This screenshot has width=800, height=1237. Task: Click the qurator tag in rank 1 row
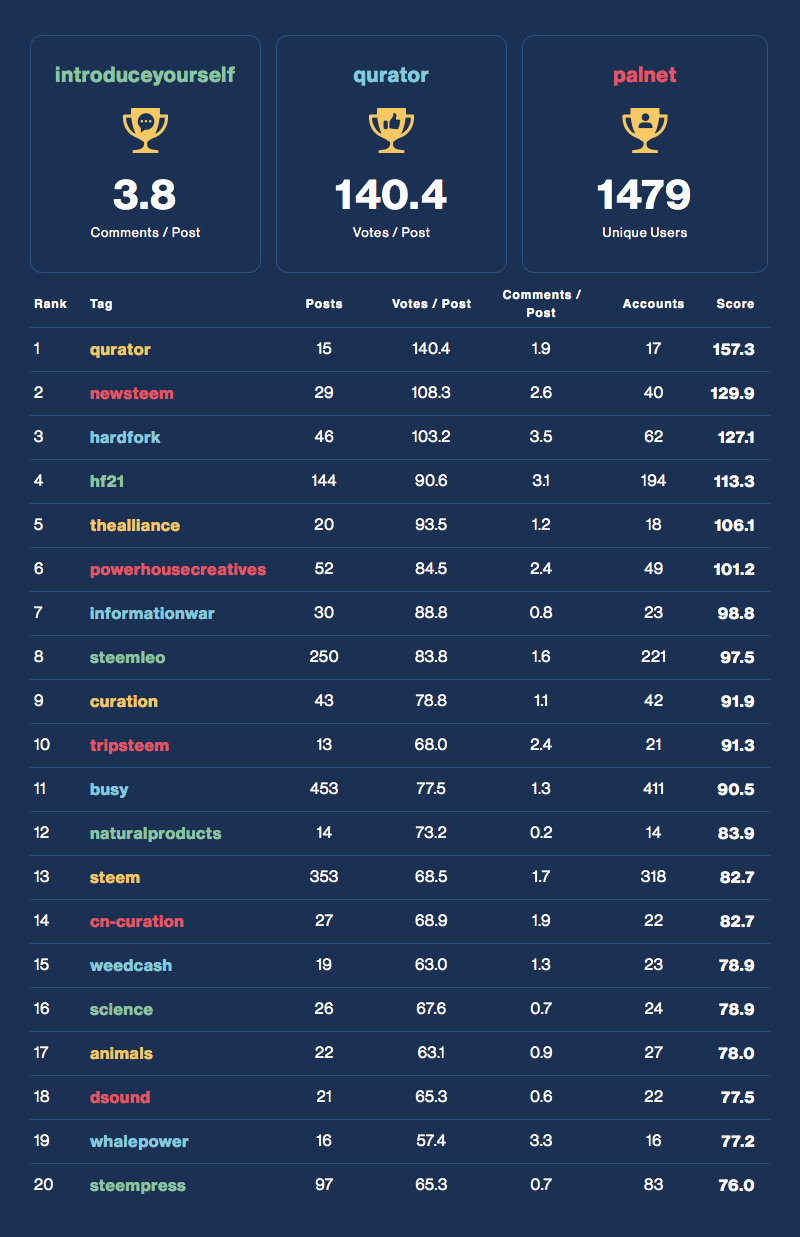pyautogui.click(x=120, y=349)
